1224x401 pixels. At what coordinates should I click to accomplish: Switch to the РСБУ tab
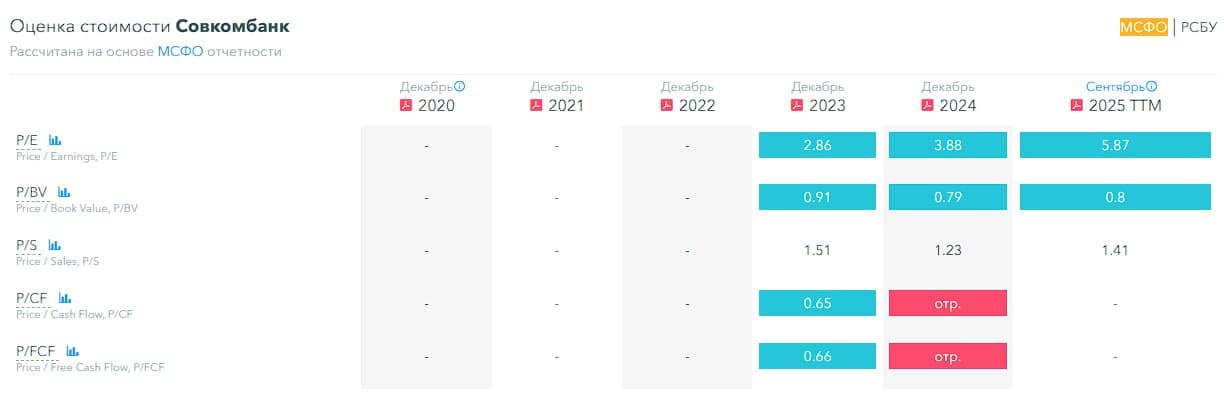tap(1198, 27)
